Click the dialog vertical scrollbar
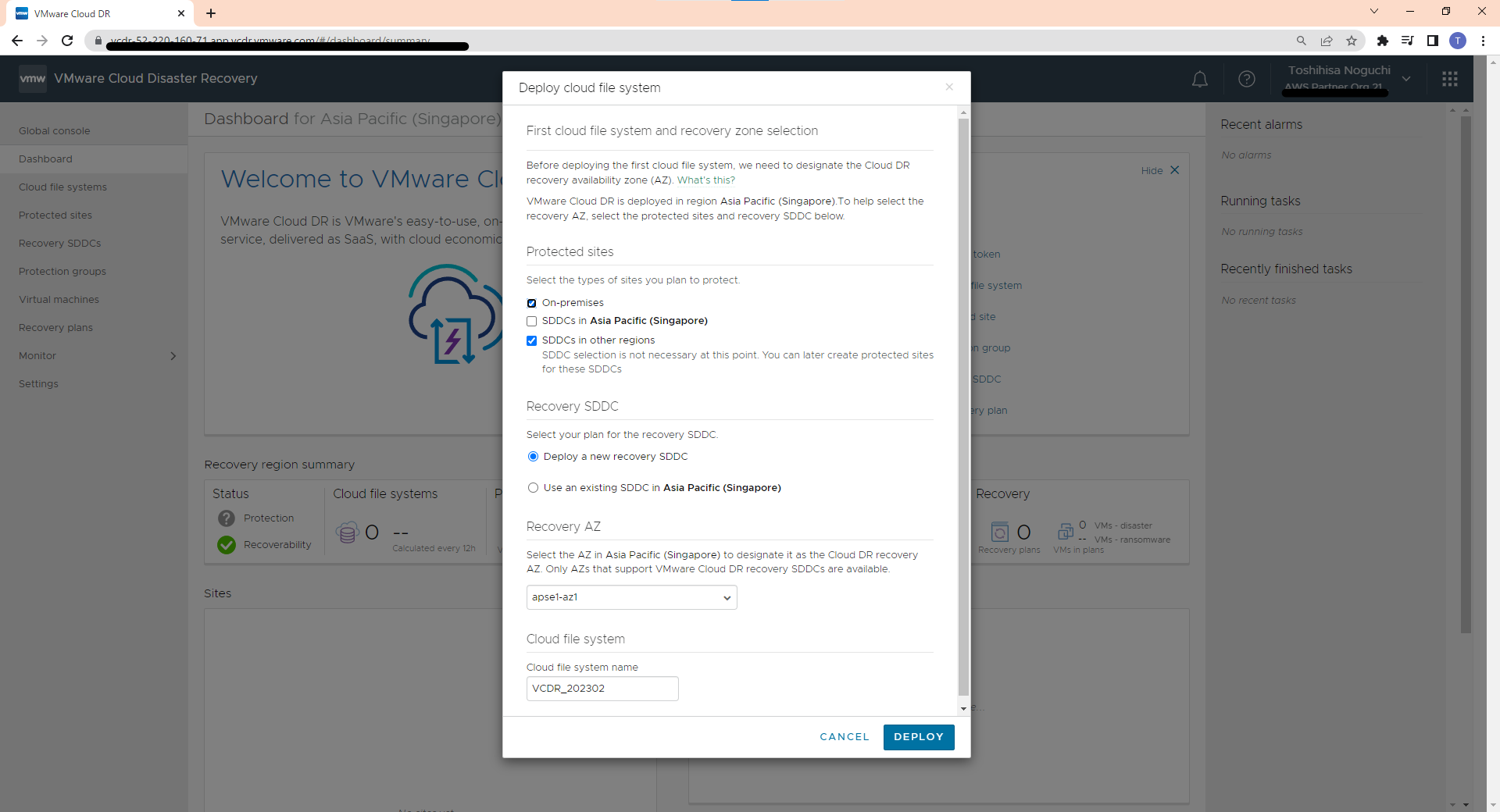This screenshot has height=812, width=1500. tap(963, 406)
